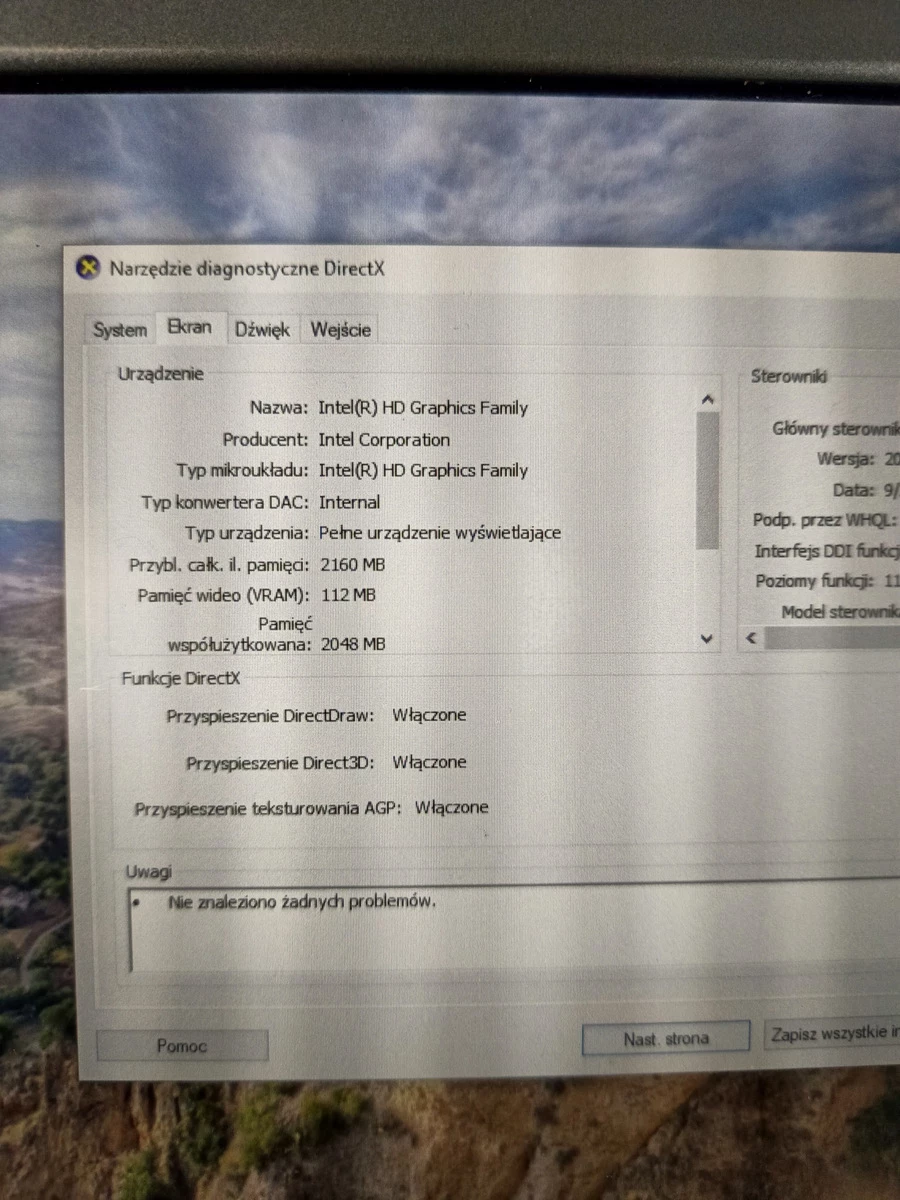900x1200 pixels.
Task: Click Typ mikroukładu value Intel(R) HD Graphics Family
Action: (423, 470)
